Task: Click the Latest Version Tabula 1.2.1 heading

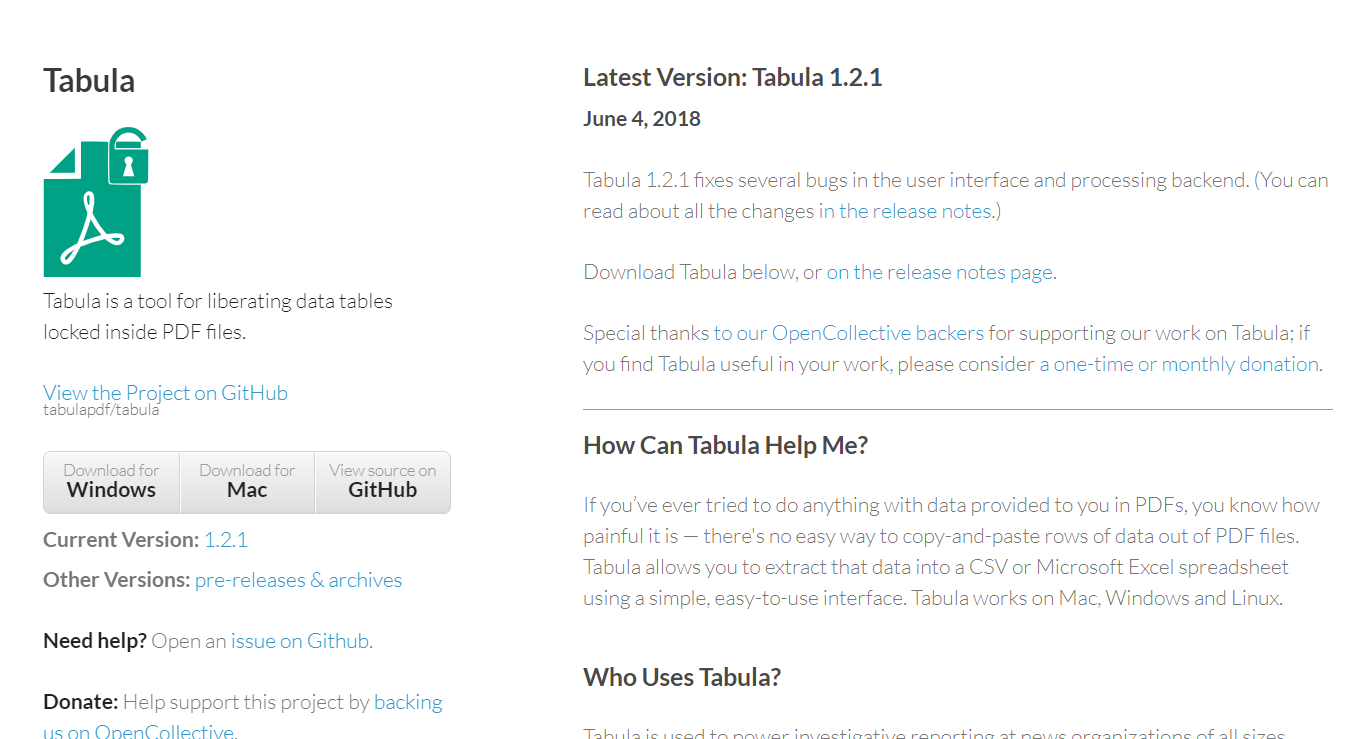Action: coord(733,78)
